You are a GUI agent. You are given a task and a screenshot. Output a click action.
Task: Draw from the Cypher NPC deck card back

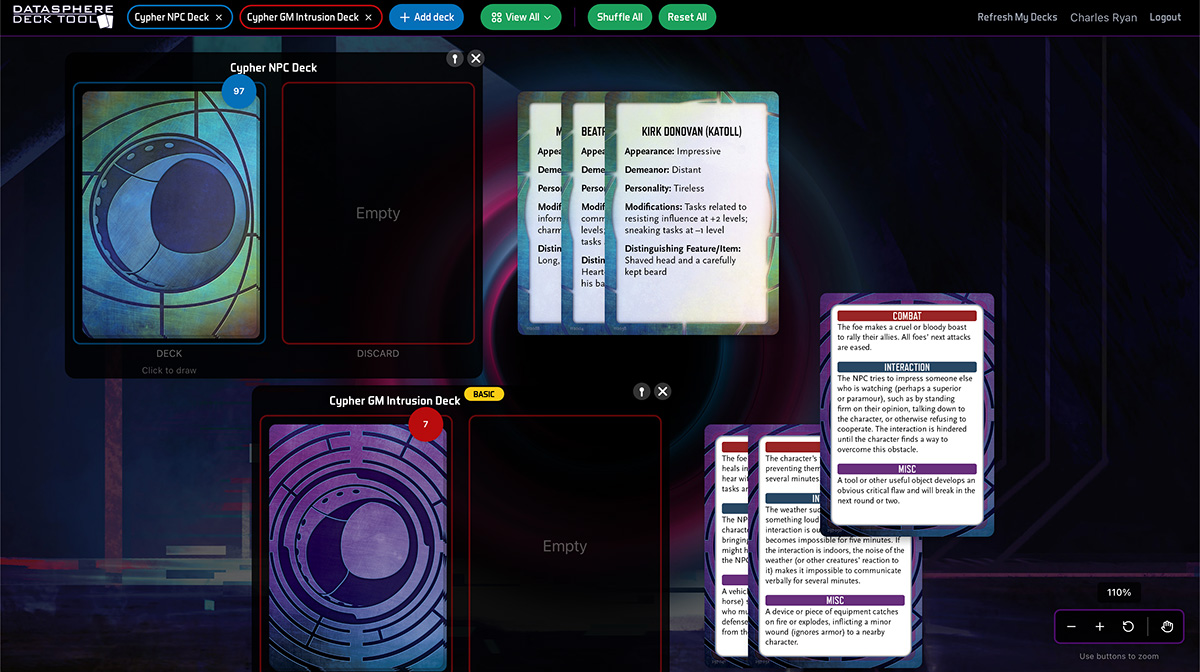tap(170, 214)
